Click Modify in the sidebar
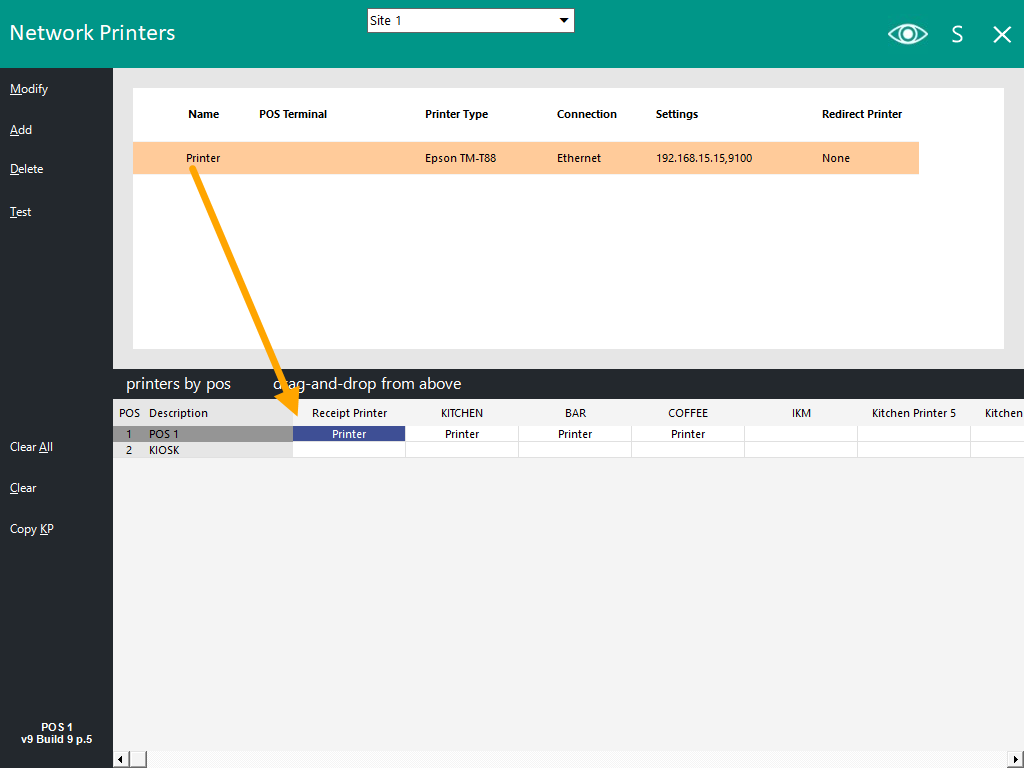 (29, 88)
